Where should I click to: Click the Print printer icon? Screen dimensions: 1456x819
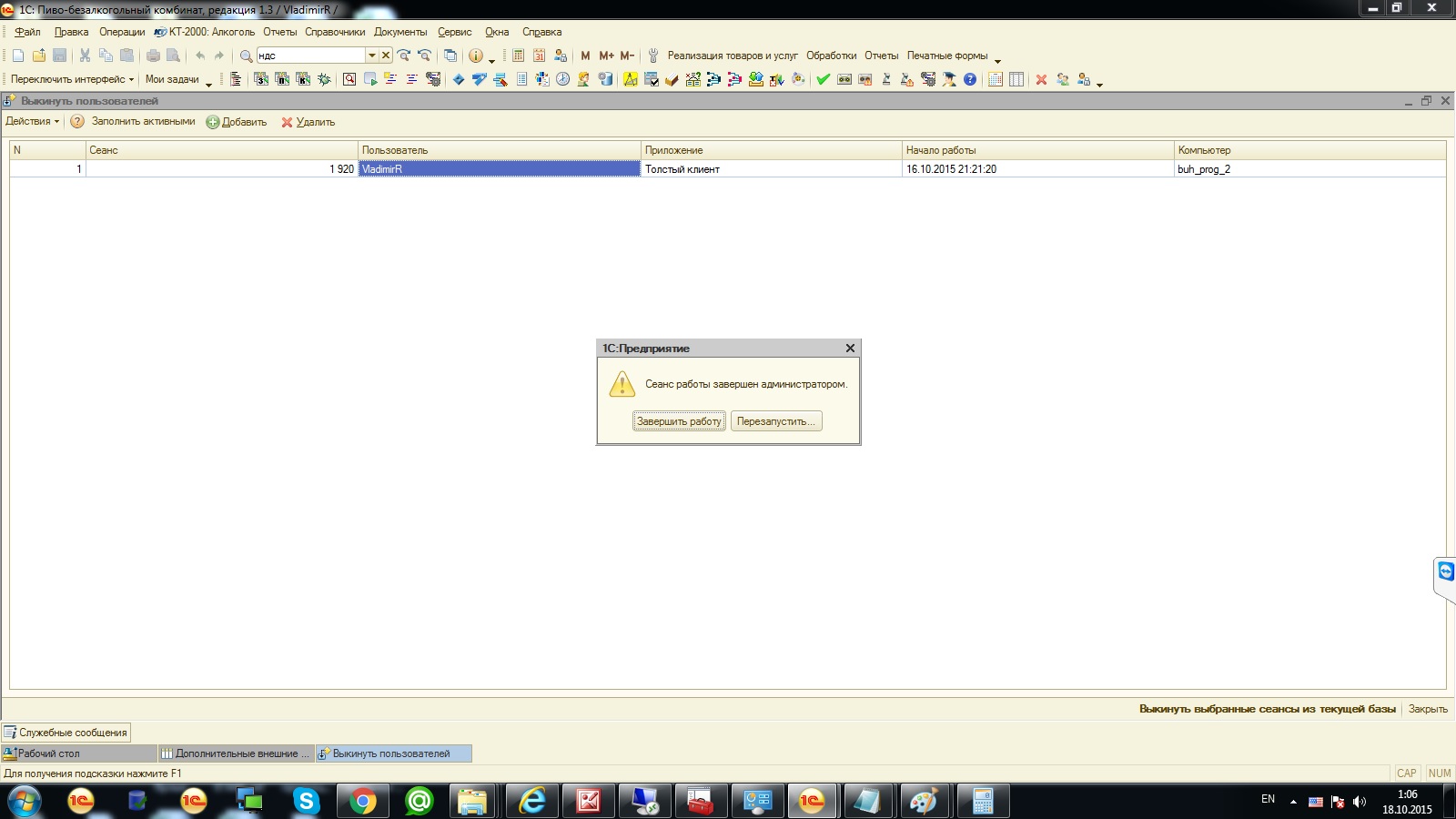tap(153, 56)
